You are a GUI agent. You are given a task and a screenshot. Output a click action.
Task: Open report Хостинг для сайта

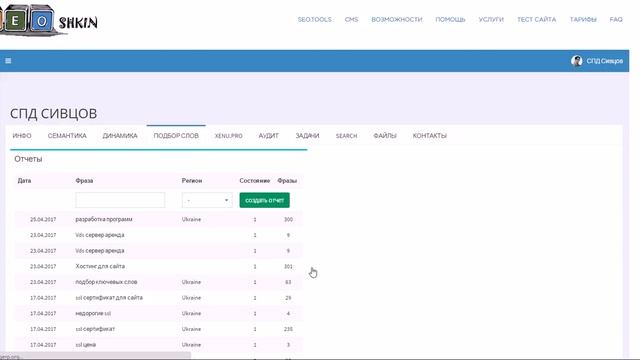click(100, 266)
